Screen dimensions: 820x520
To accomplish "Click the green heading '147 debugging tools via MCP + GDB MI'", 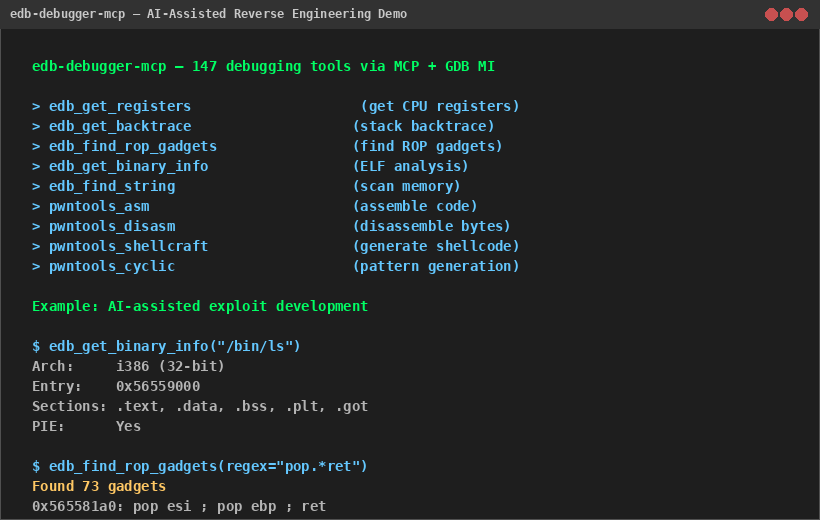I will click(343, 66).
